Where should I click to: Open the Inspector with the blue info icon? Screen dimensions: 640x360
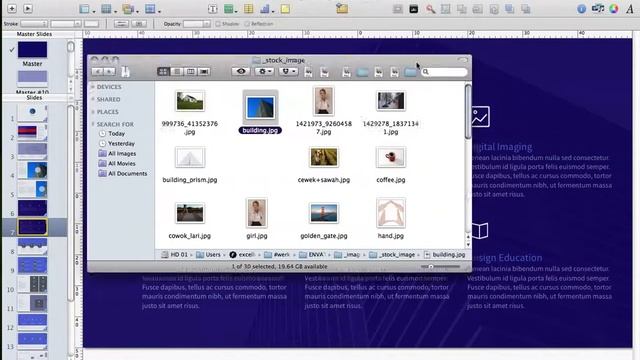click(581, 9)
